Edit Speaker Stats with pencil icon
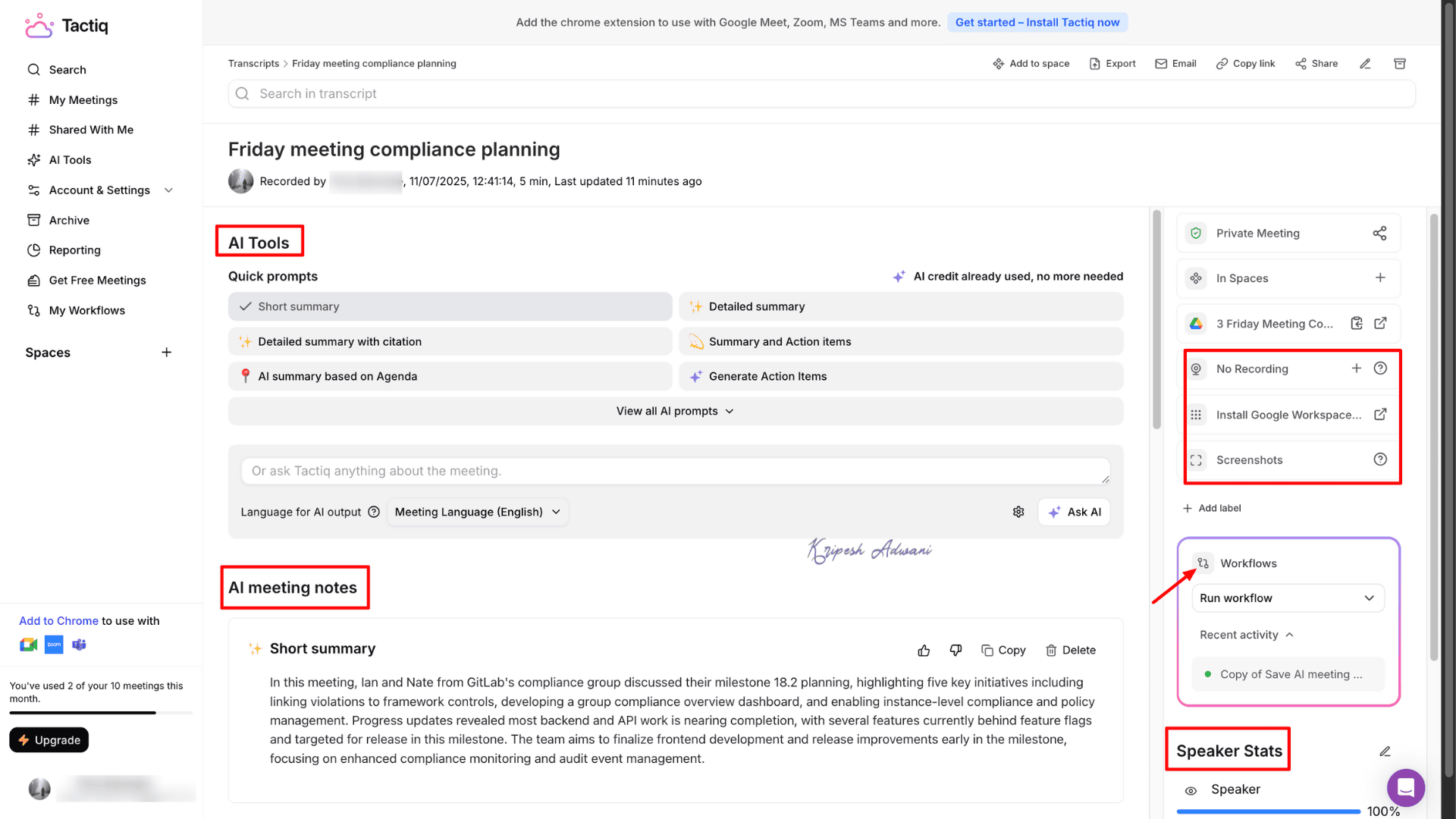This screenshot has width=1456, height=819. (1385, 752)
